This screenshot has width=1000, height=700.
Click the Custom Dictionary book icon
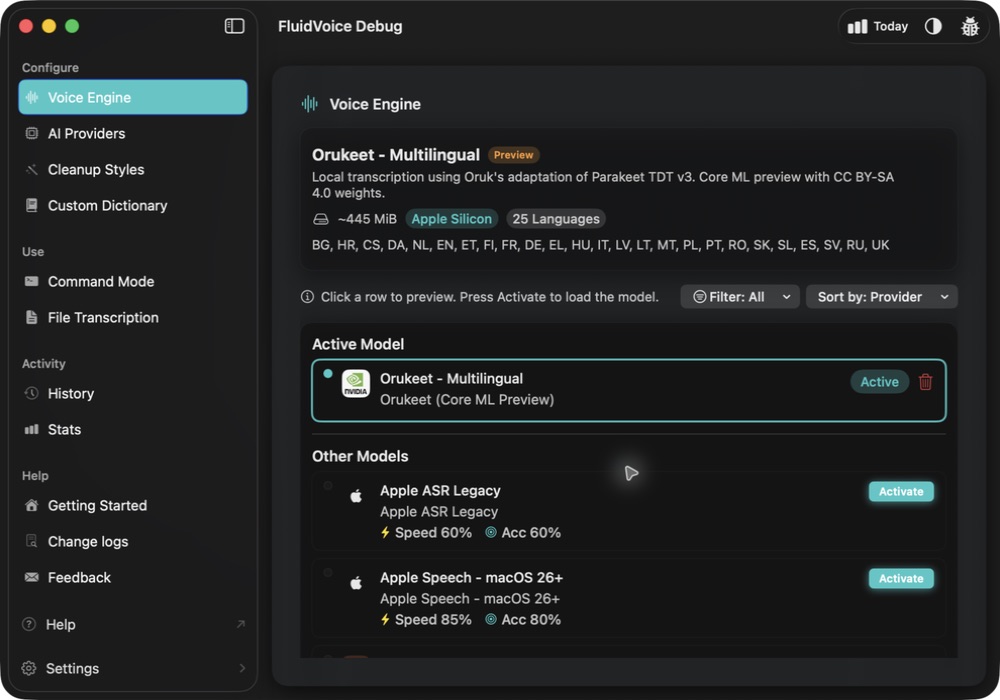pyautogui.click(x=31, y=205)
